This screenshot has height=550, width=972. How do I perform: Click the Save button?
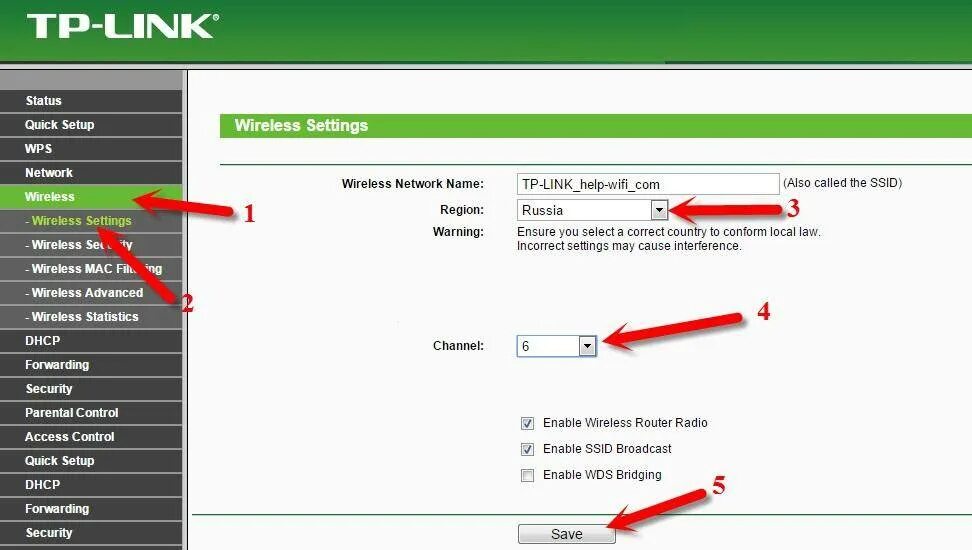pyautogui.click(x=567, y=534)
